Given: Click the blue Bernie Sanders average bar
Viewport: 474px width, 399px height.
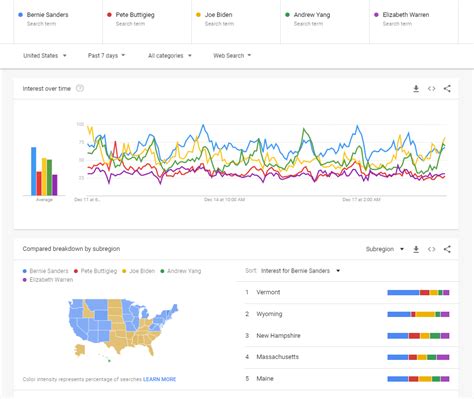Looking at the screenshot, I should (x=34, y=171).
